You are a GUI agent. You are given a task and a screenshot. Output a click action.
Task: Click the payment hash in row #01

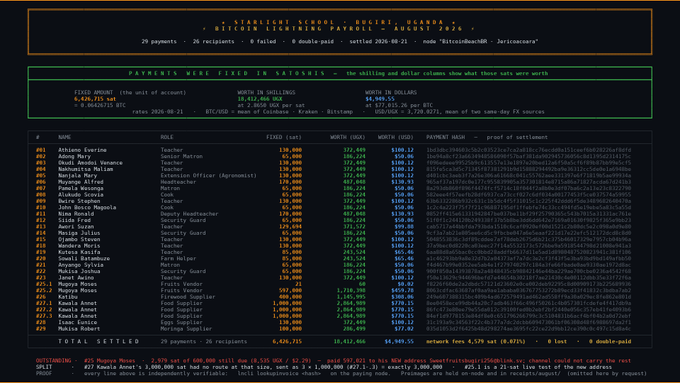[529, 150]
